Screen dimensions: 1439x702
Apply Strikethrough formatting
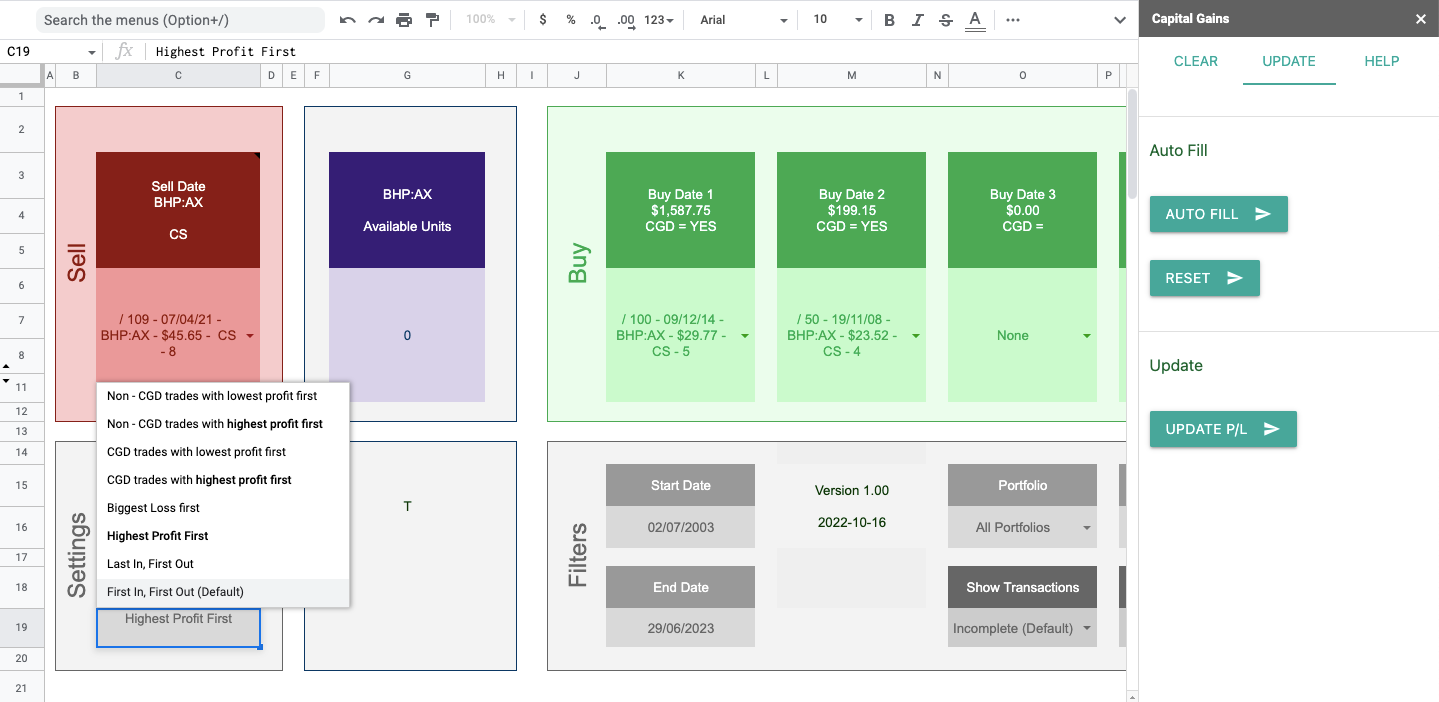946,20
